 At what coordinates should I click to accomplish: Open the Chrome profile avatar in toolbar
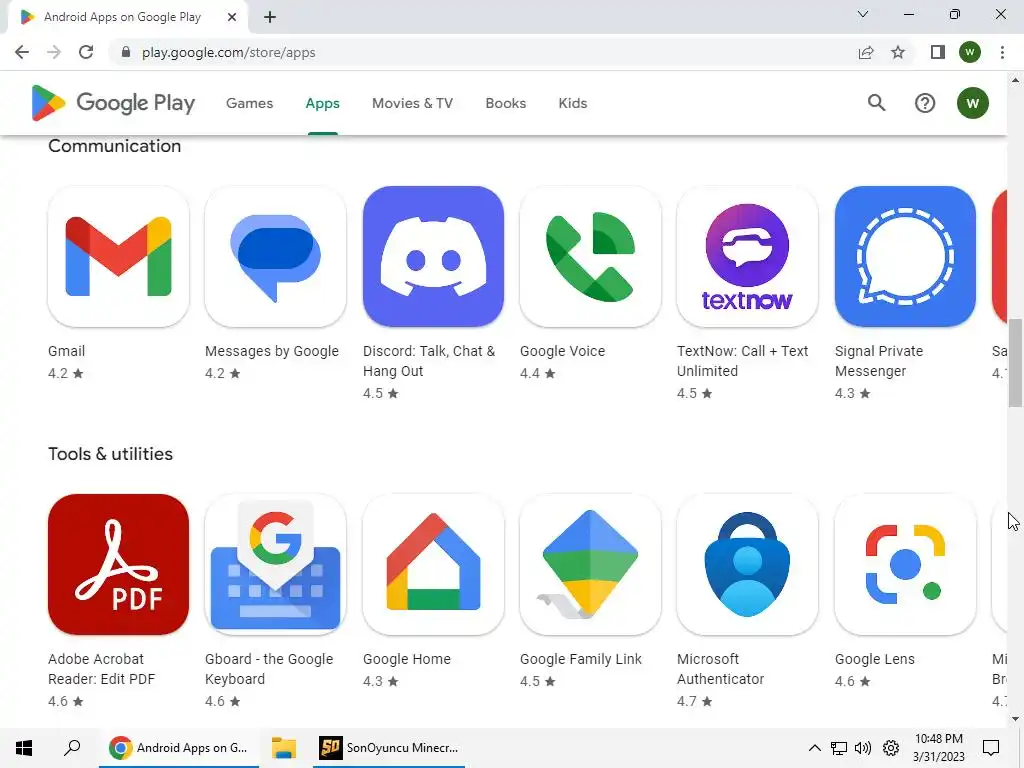click(970, 52)
